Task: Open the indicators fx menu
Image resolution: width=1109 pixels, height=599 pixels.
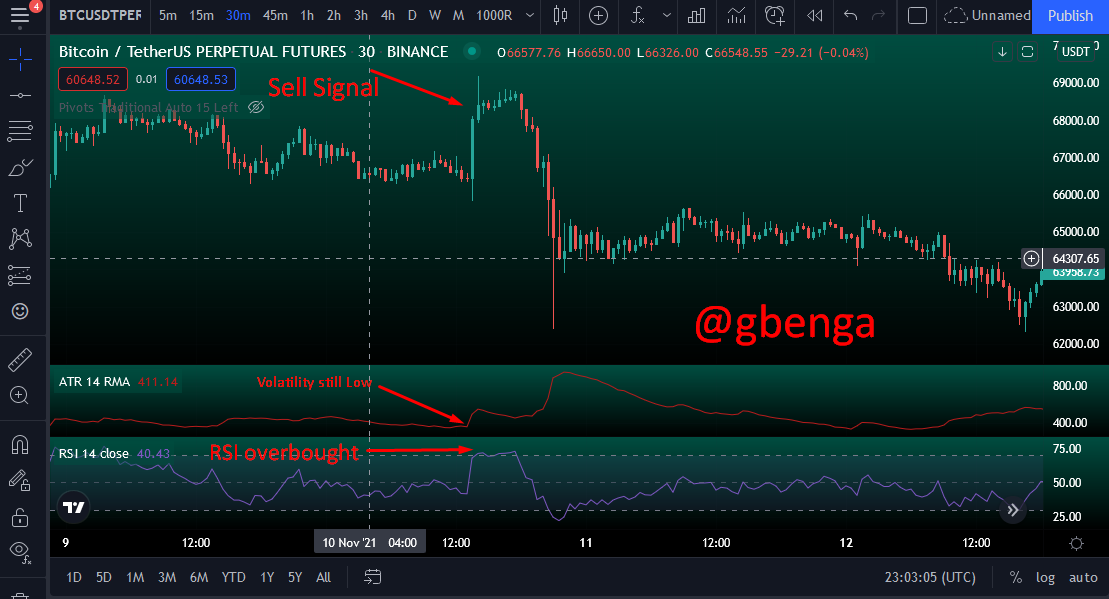Action: pyautogui.click(x=637, y=16)
